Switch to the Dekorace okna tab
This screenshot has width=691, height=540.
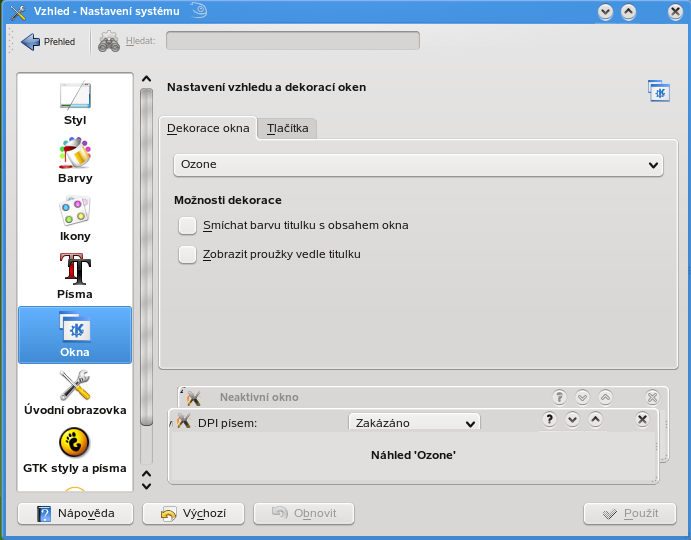[x=208, y=128]
